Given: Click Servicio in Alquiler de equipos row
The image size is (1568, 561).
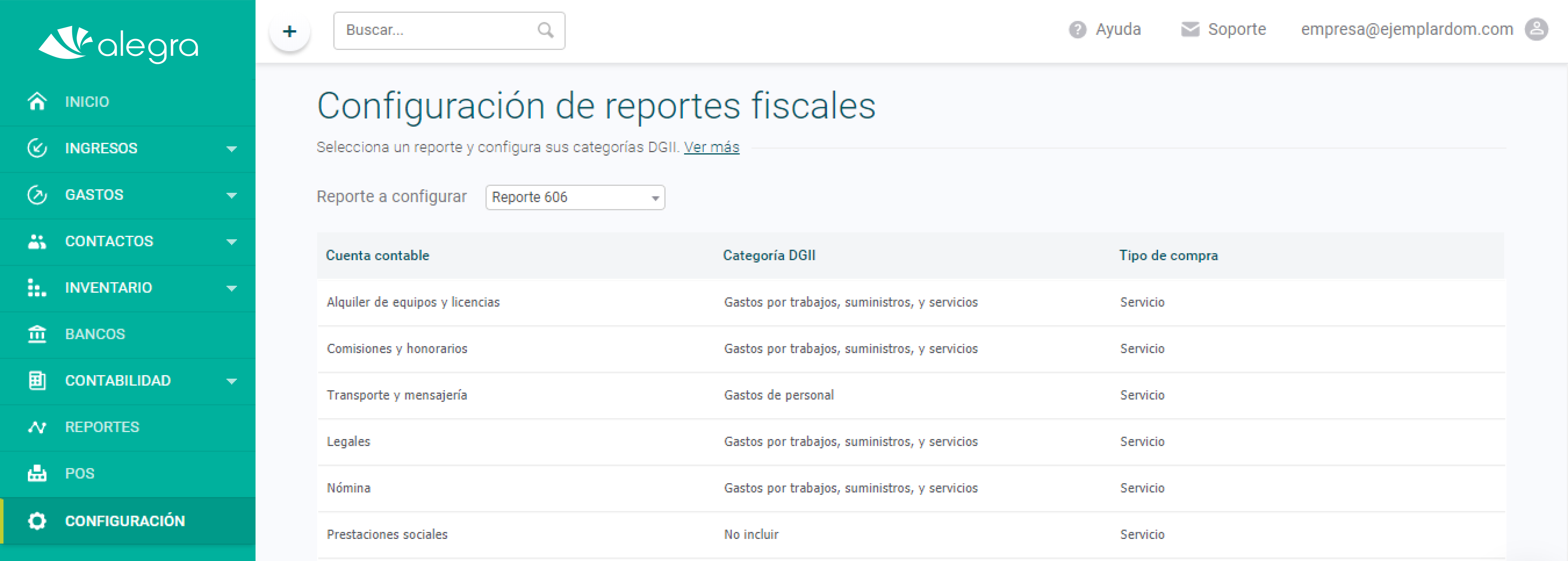Looking at the screenshot, I should pos(1142,302).
